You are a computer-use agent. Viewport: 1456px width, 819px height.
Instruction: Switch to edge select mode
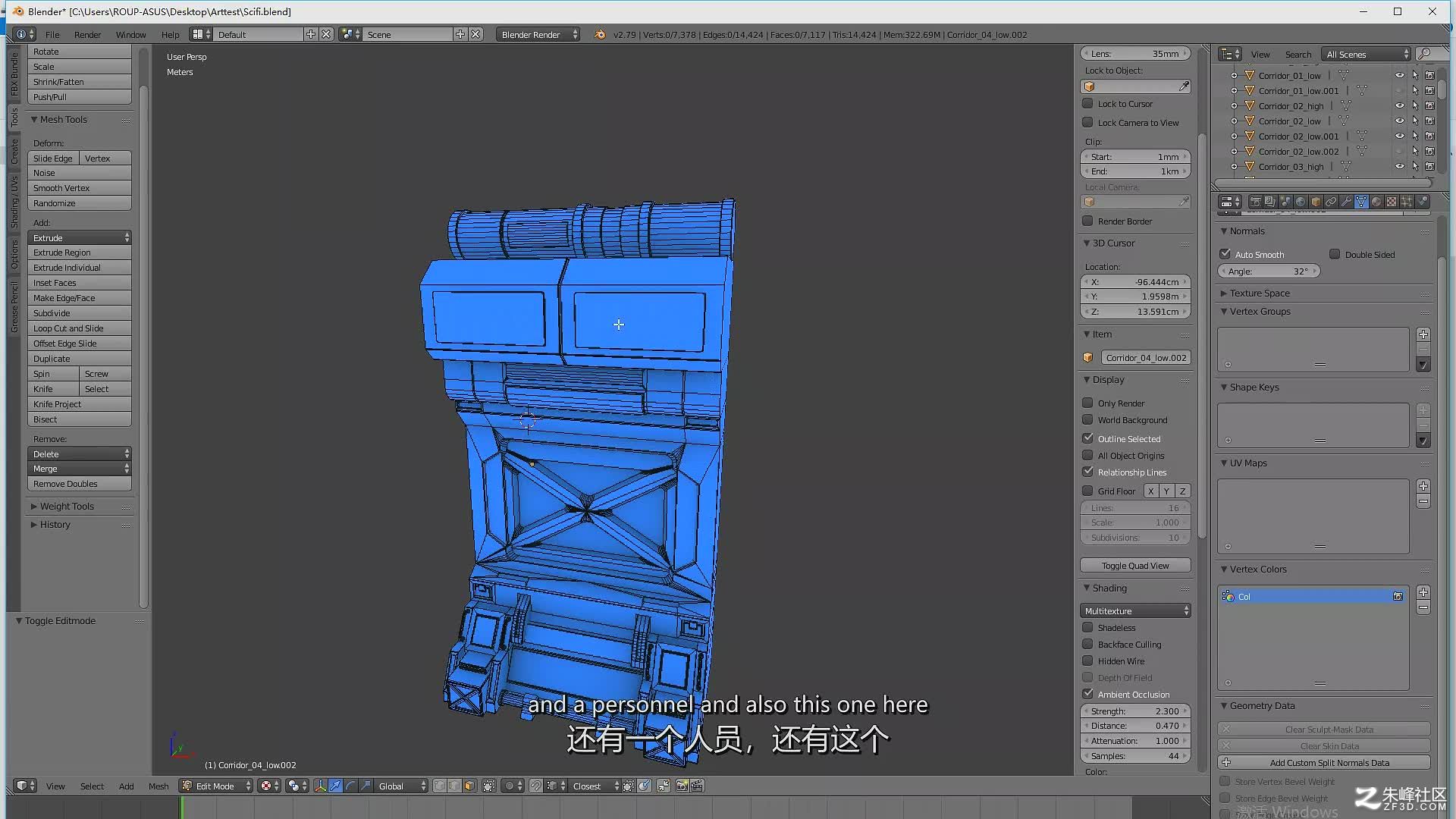[x=454, y=786]
